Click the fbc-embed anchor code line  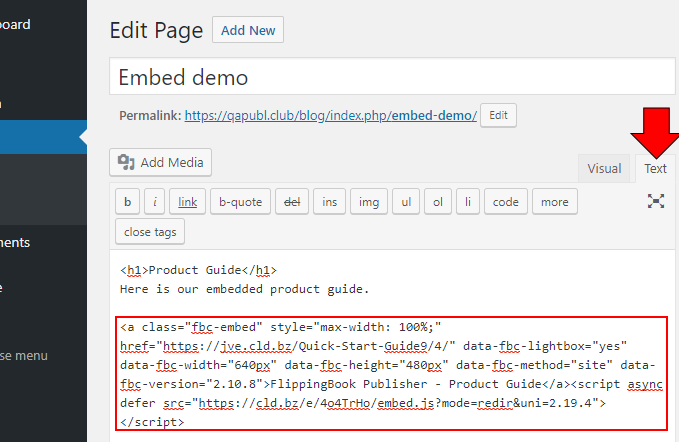tap(281, 327)
